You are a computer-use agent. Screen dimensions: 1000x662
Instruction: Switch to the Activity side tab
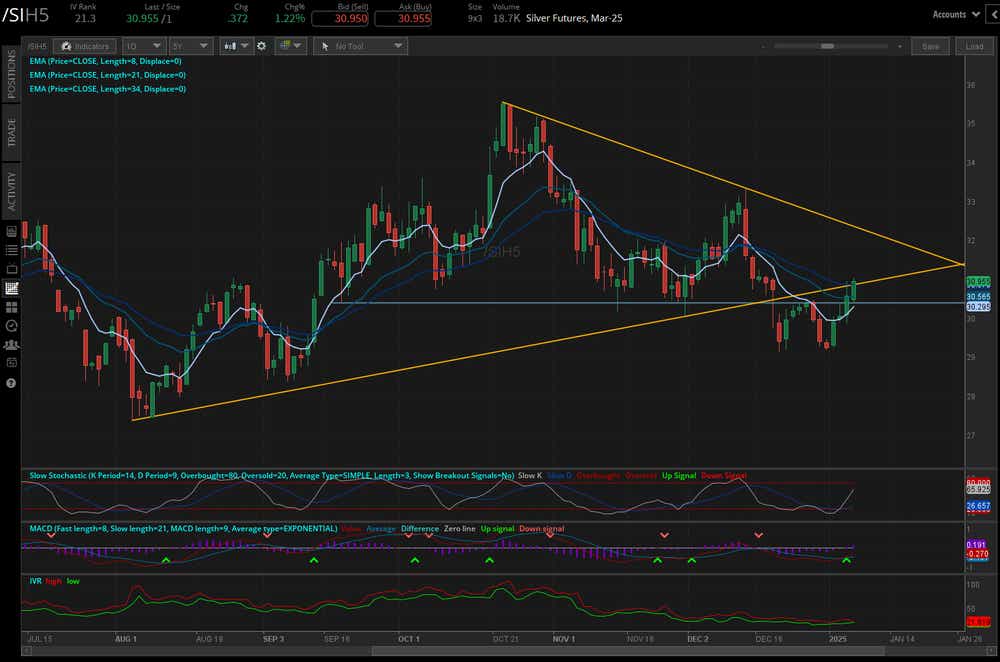pyautogui.click(x=12, y=189)
